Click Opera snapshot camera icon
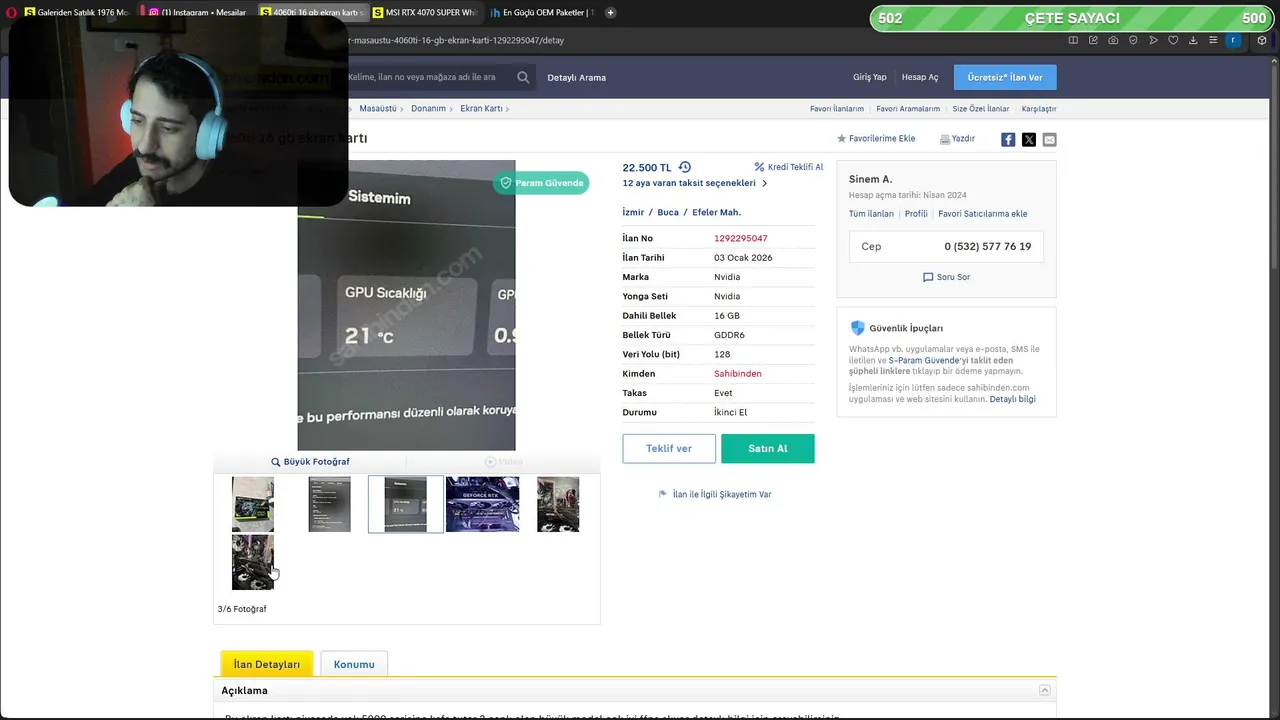 1113,40
